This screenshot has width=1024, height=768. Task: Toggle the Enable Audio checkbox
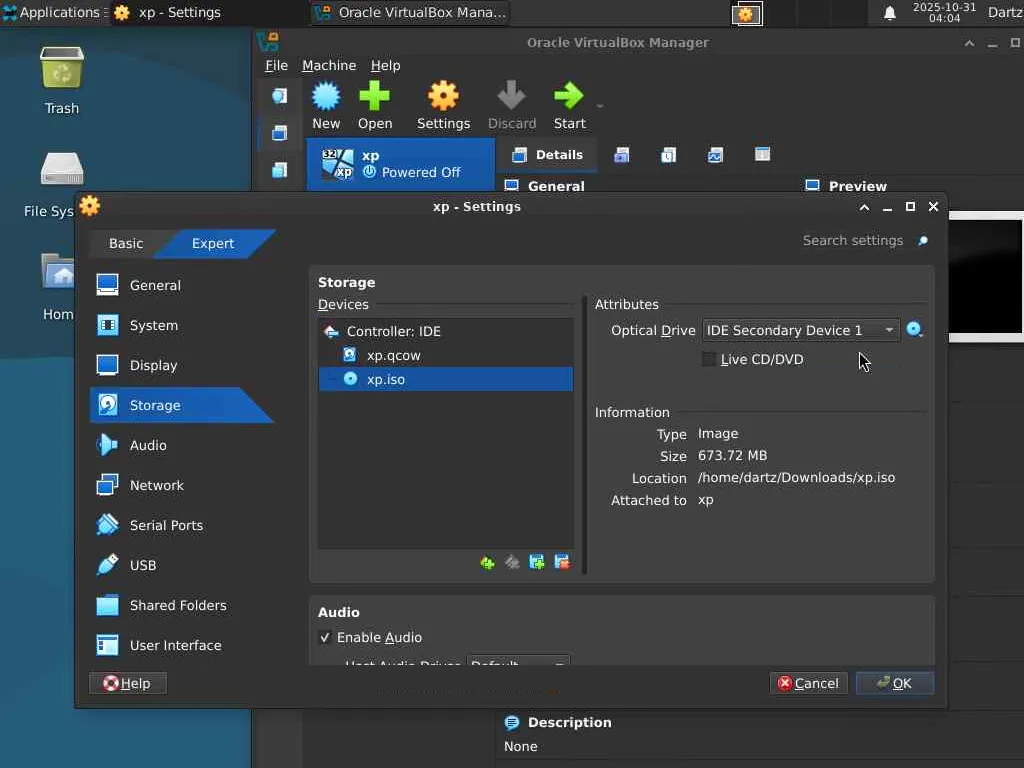point(325,637)
